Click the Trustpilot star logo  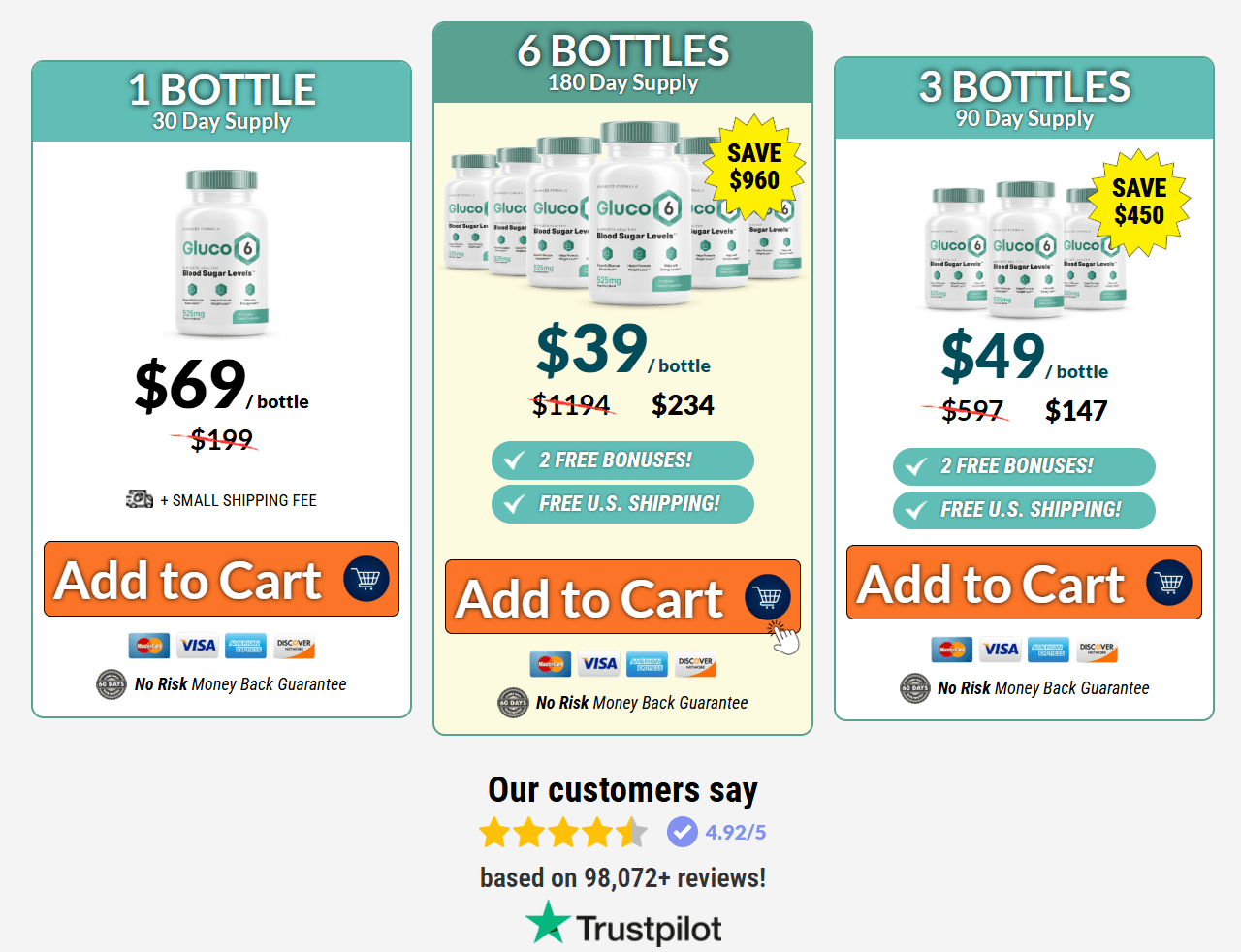[x=548, y=923]
